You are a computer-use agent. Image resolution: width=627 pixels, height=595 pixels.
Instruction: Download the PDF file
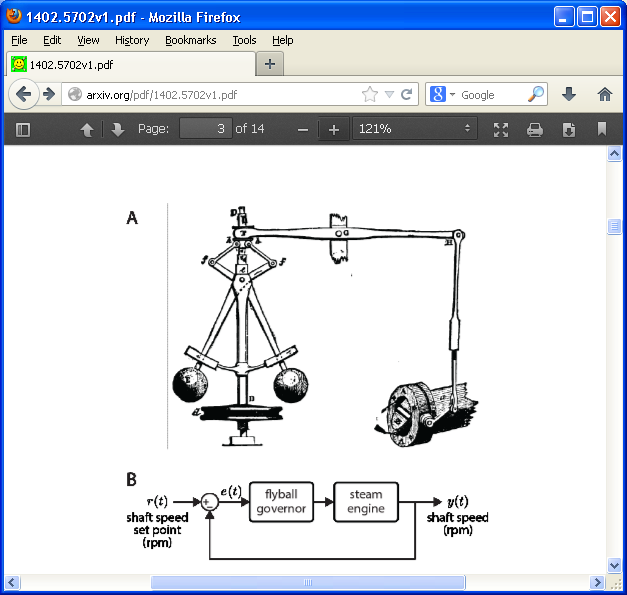tap(568, 129)
